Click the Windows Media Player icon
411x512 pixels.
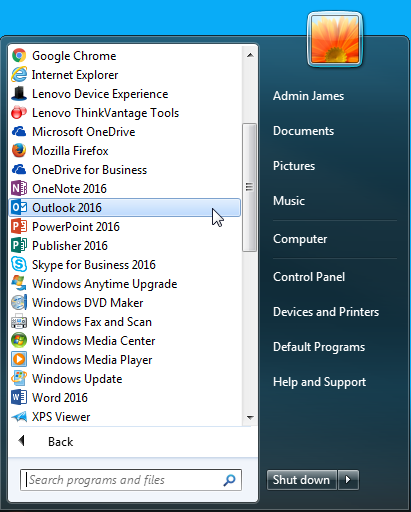(x=19, y=359)
